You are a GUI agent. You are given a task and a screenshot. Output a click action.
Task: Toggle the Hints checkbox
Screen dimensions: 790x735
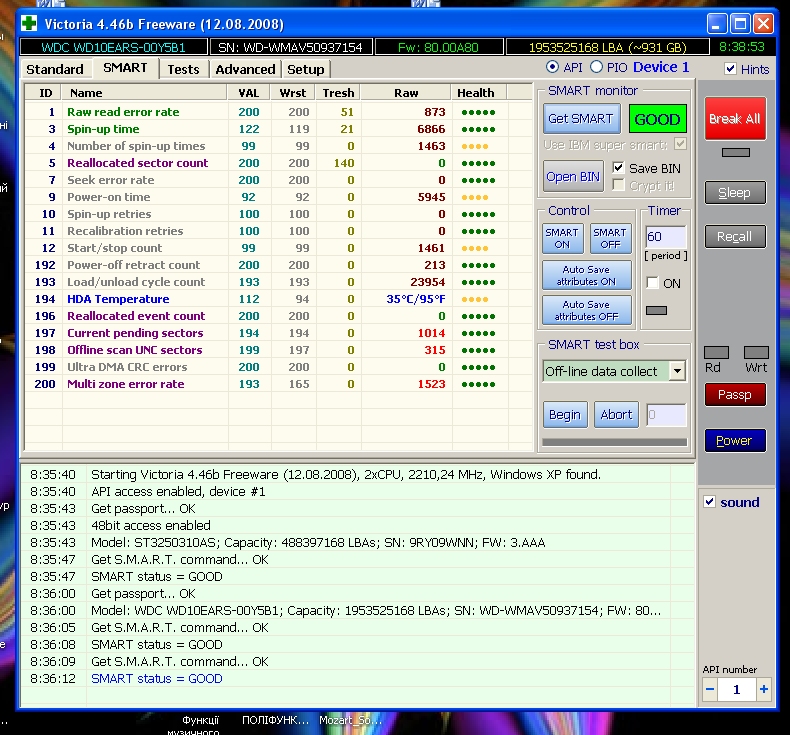point(732,69)
